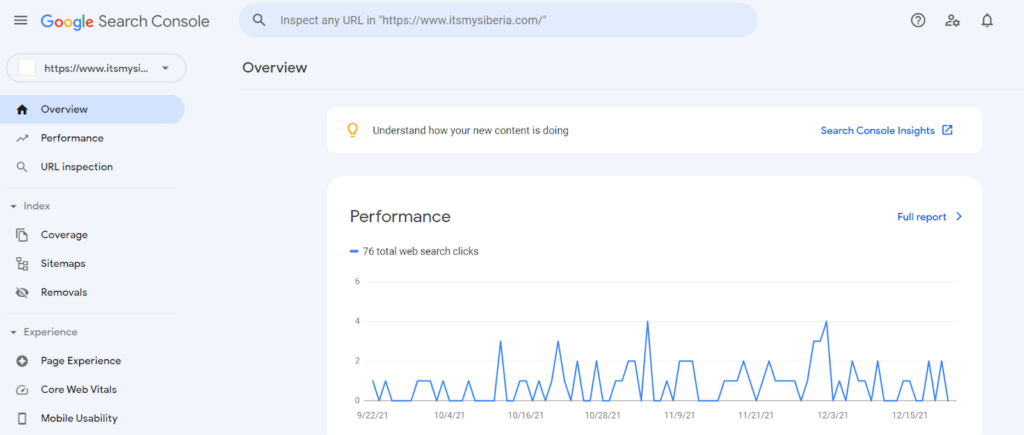
Task: Go to the Performance menu item
Action: pos(72,138)
